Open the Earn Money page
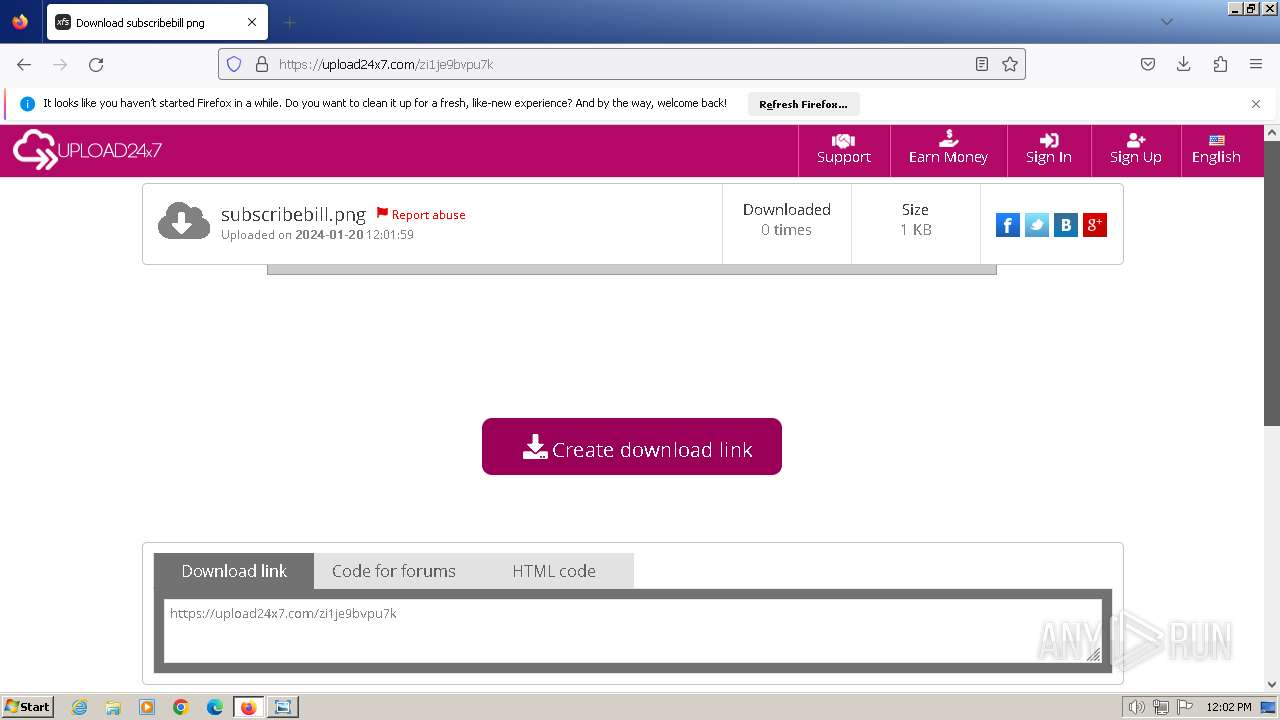 [x=948, y=150]
